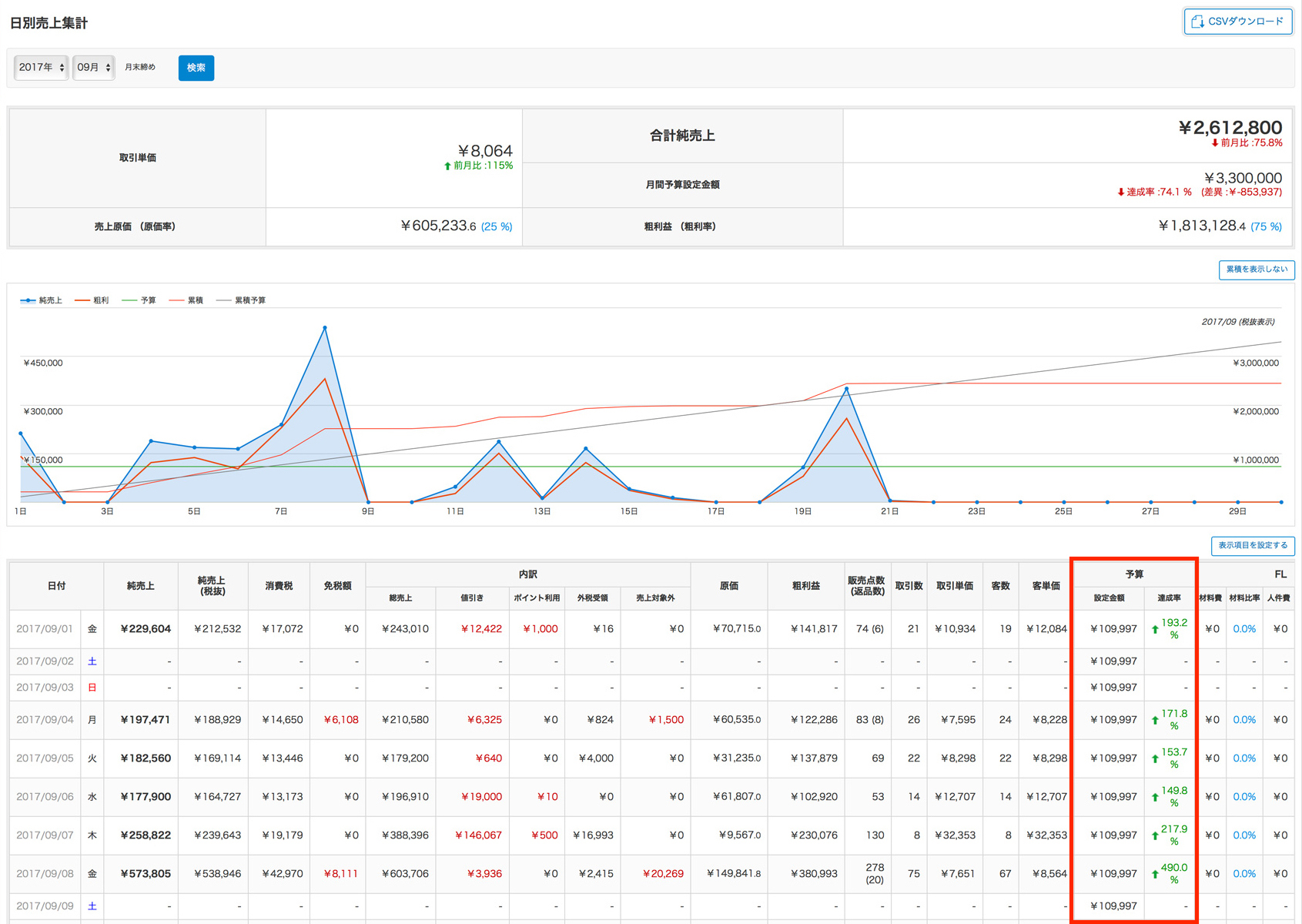Click the 客単価 column header
1302x924 pixels.
click(x=1046, y=586)
